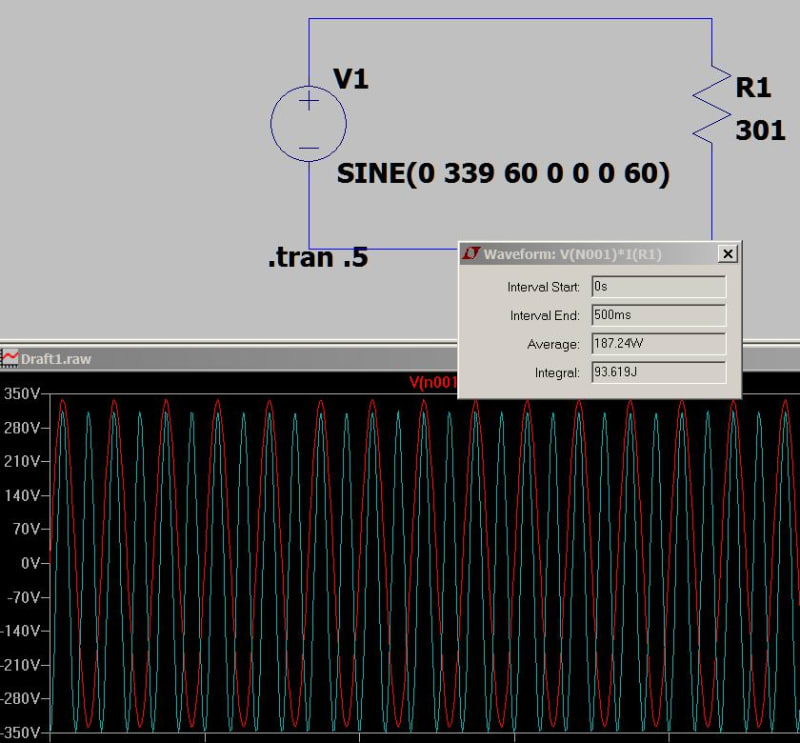Click the Integral field showing 93.619J

coord(659,372)
